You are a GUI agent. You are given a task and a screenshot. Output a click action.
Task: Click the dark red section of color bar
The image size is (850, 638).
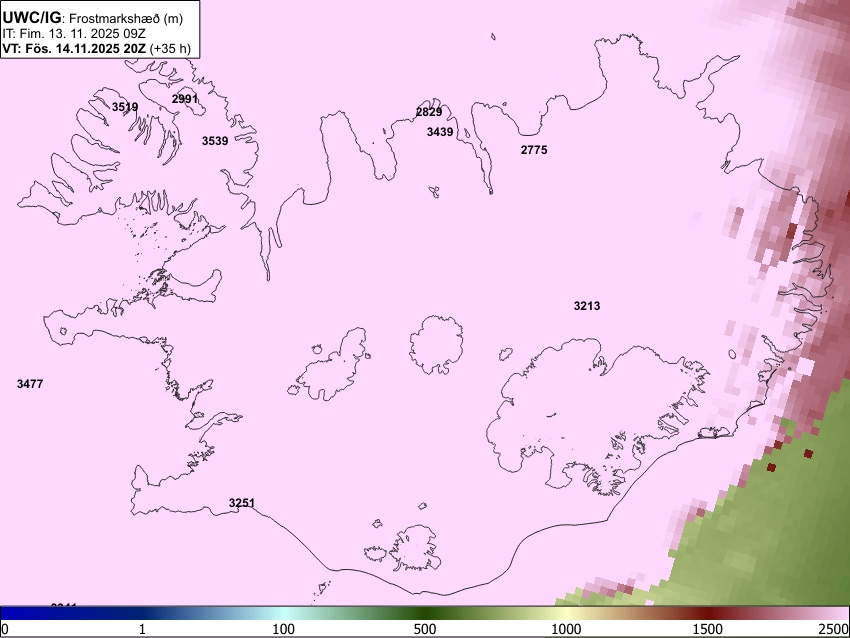pyautogui.click(x=708, y=614)
